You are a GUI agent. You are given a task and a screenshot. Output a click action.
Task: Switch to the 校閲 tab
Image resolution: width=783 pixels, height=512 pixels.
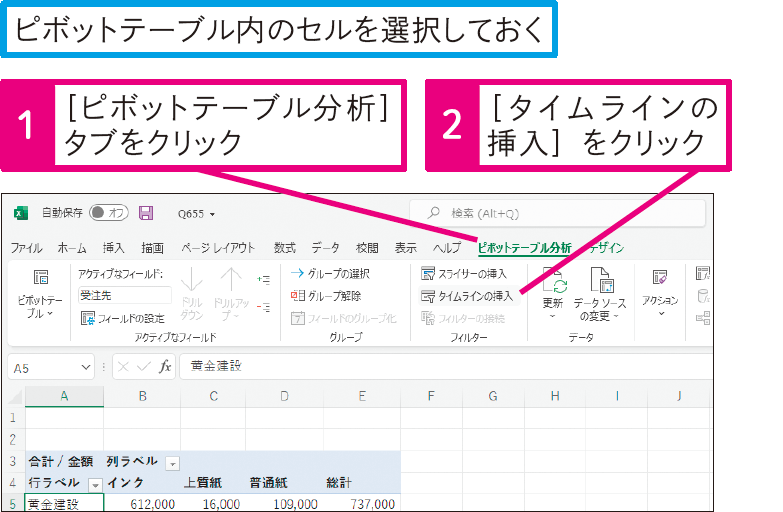(x=367, y=248)
